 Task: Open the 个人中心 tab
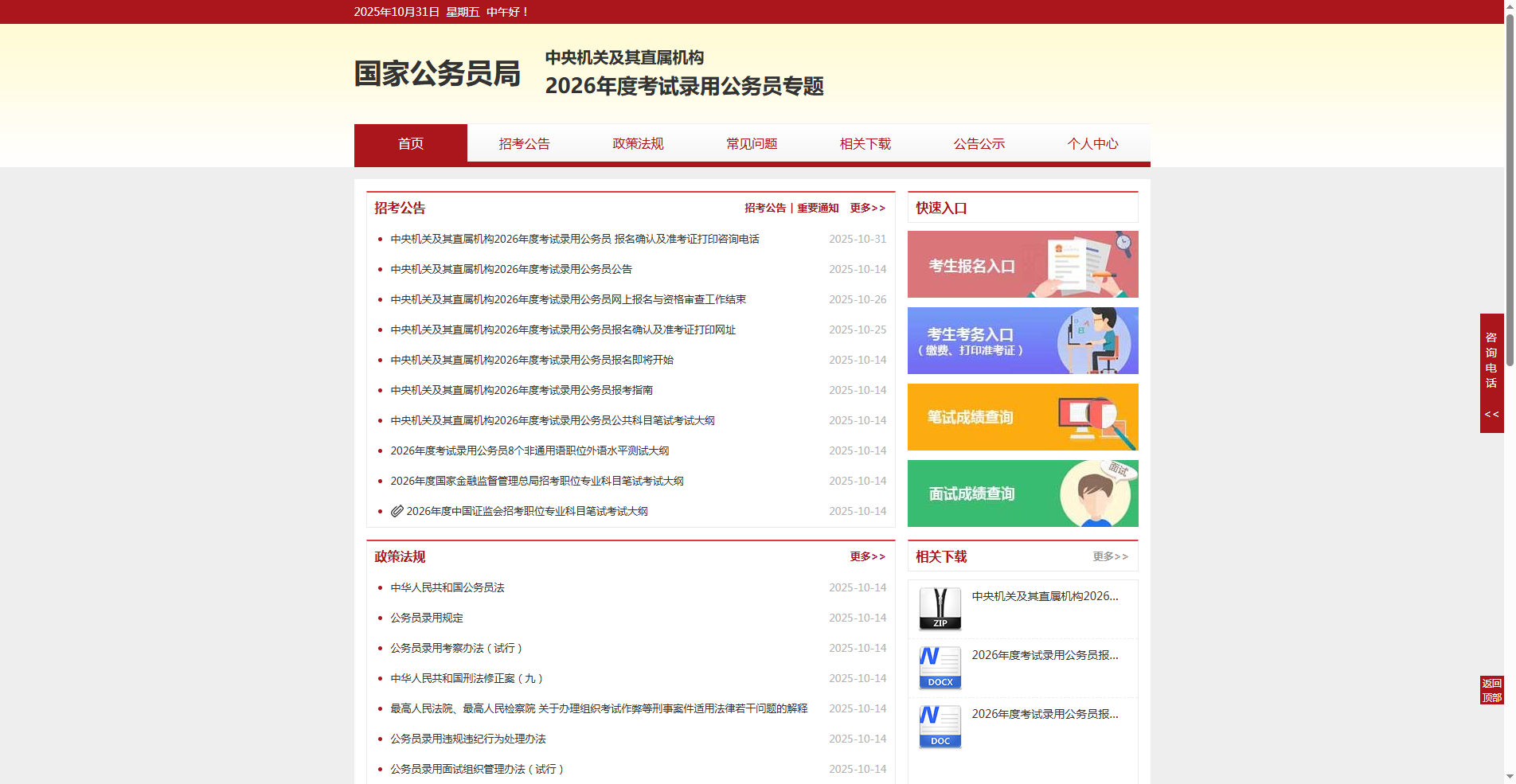[1092, 144]
